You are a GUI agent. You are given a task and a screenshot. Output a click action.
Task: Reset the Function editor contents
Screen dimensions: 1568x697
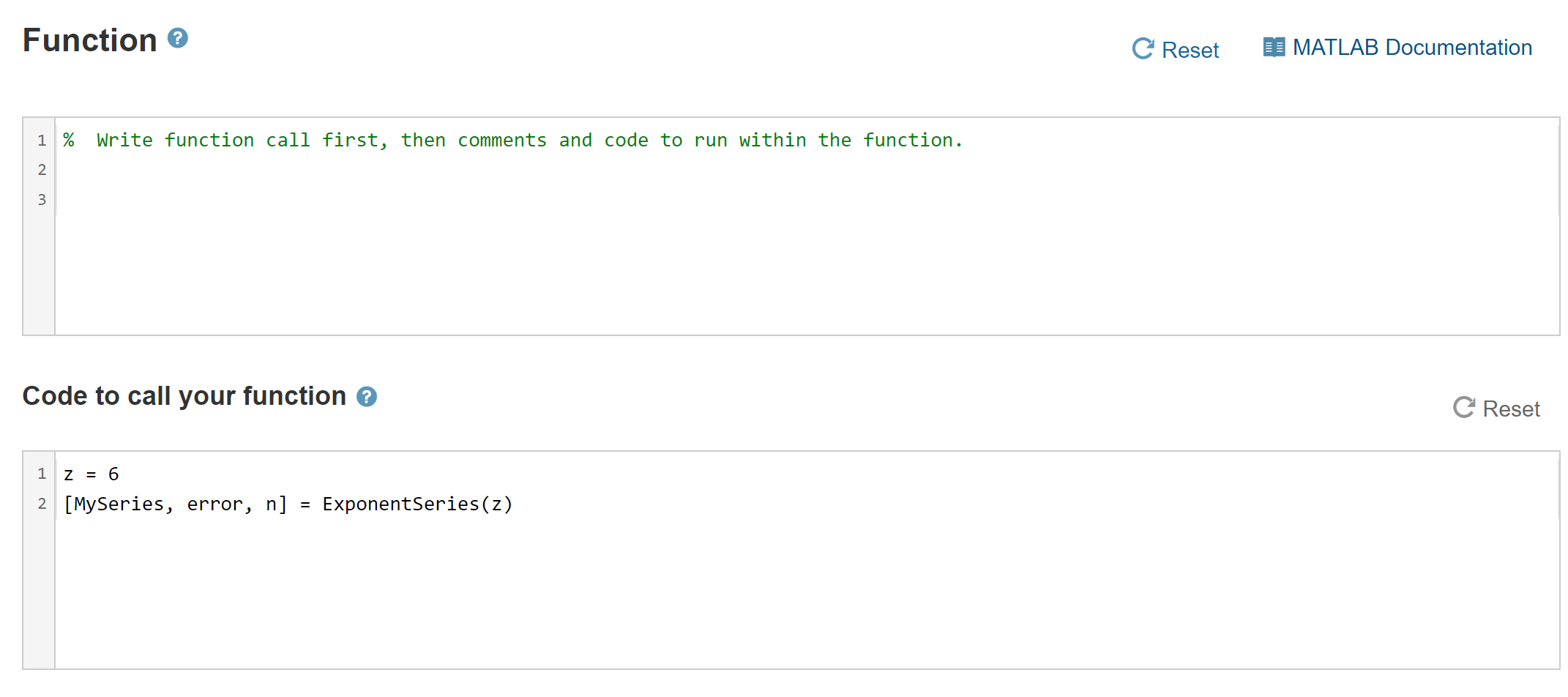click(x=1175, y=48)
